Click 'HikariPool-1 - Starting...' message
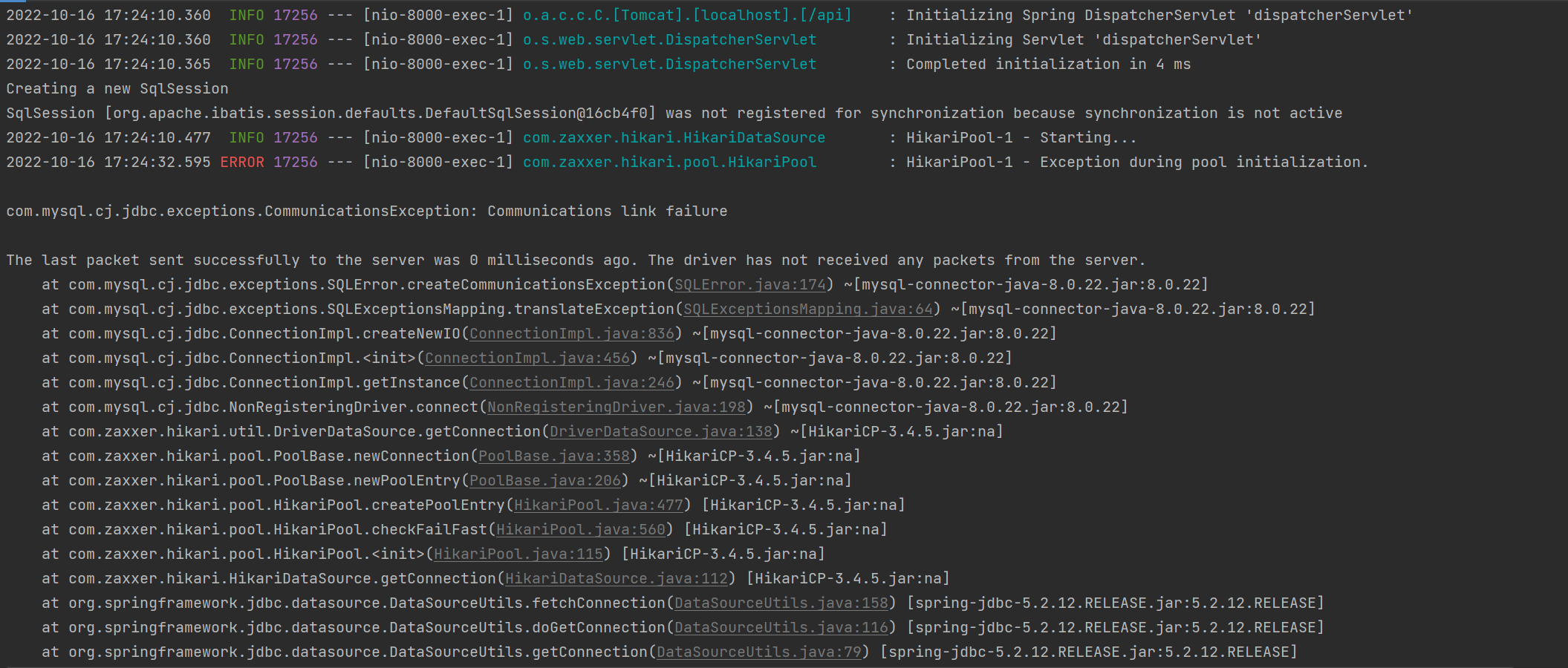 (1021, 137)
